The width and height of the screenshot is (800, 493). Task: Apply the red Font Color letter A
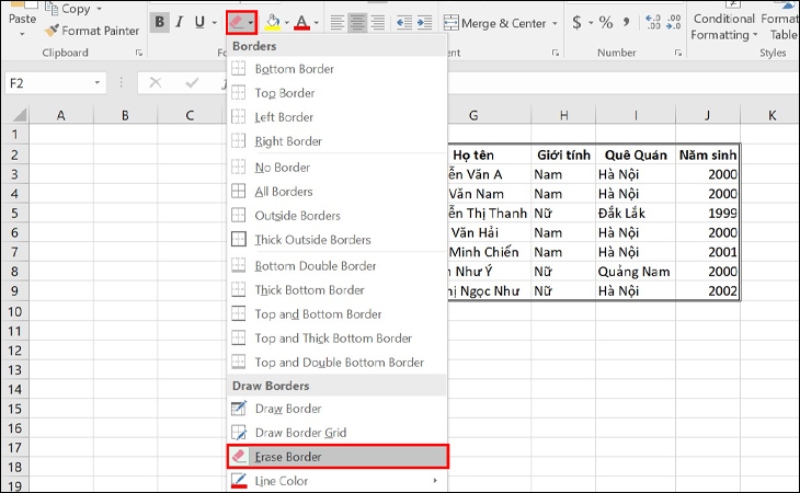tap(302, 22)
